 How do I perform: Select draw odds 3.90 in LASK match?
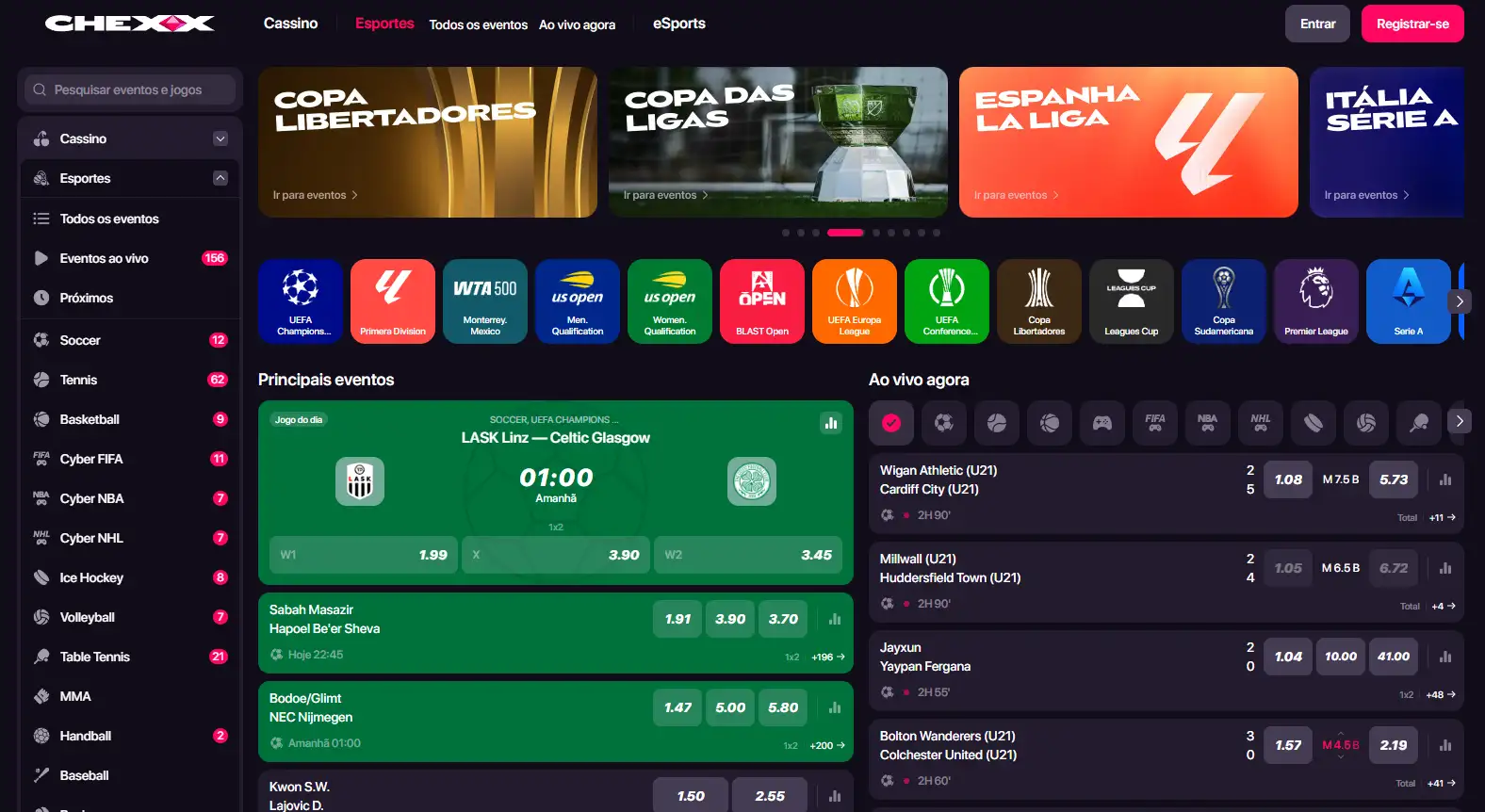coord(556,555)
